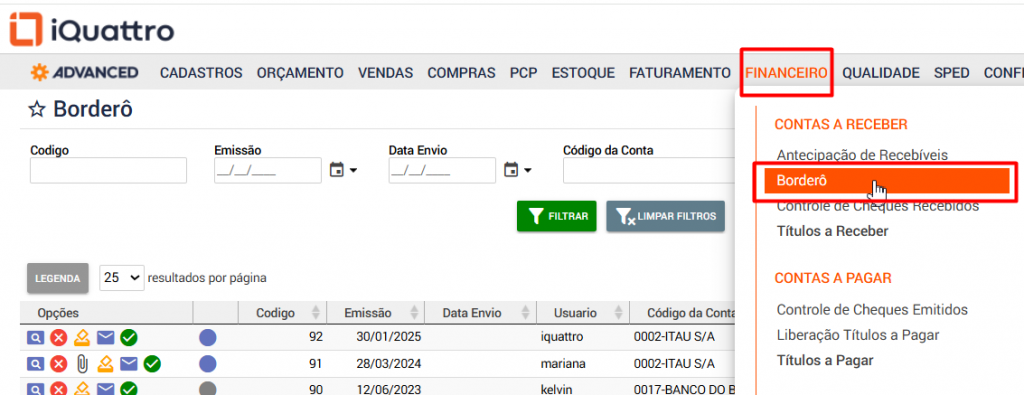Click the magnifier view icon in row 90

(x=35, y=389)
